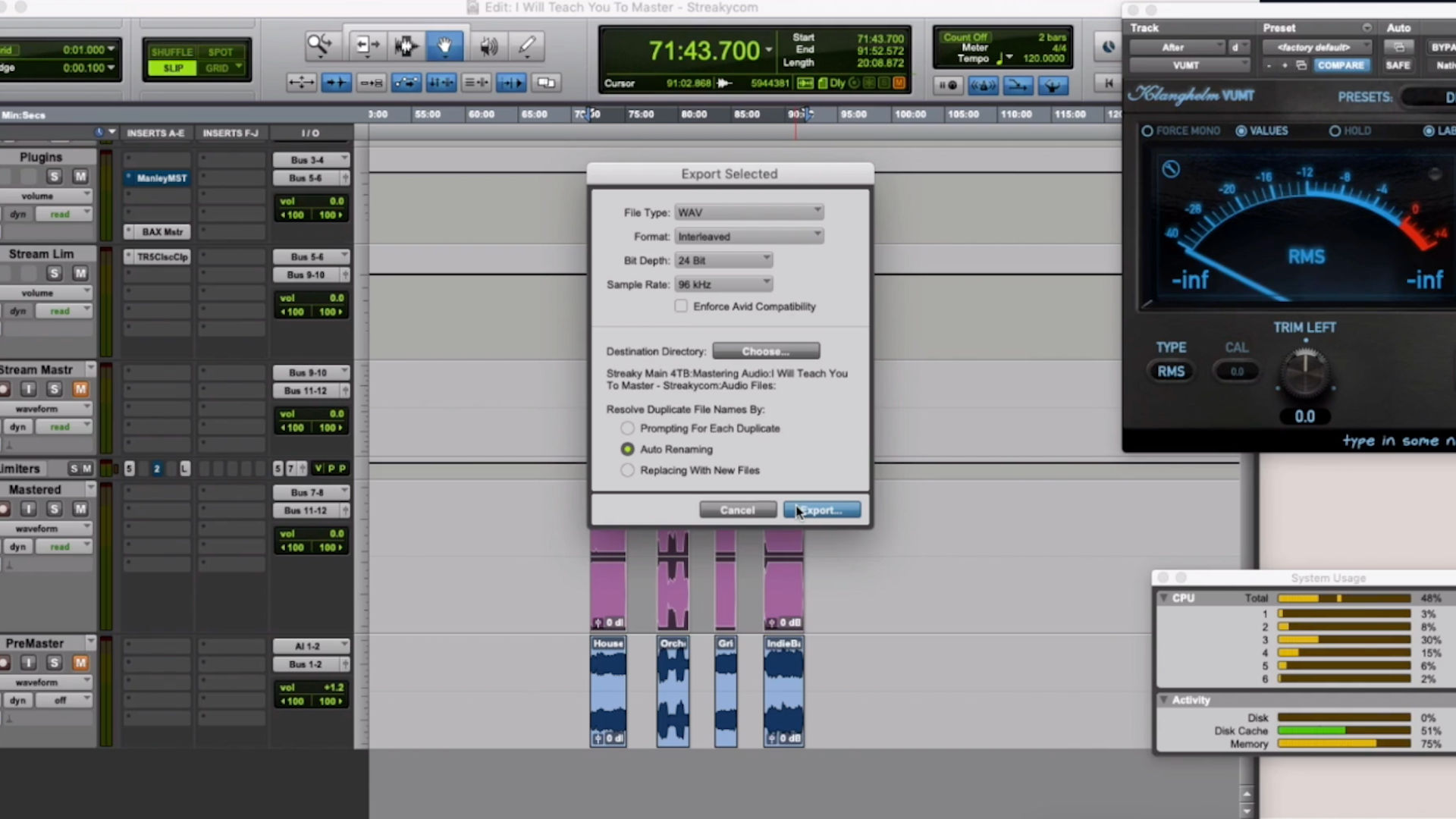The height and width of the screenshot is (819, 1456).
Task: Toggle Tab to Transients button
Action: tap(336, 83)
